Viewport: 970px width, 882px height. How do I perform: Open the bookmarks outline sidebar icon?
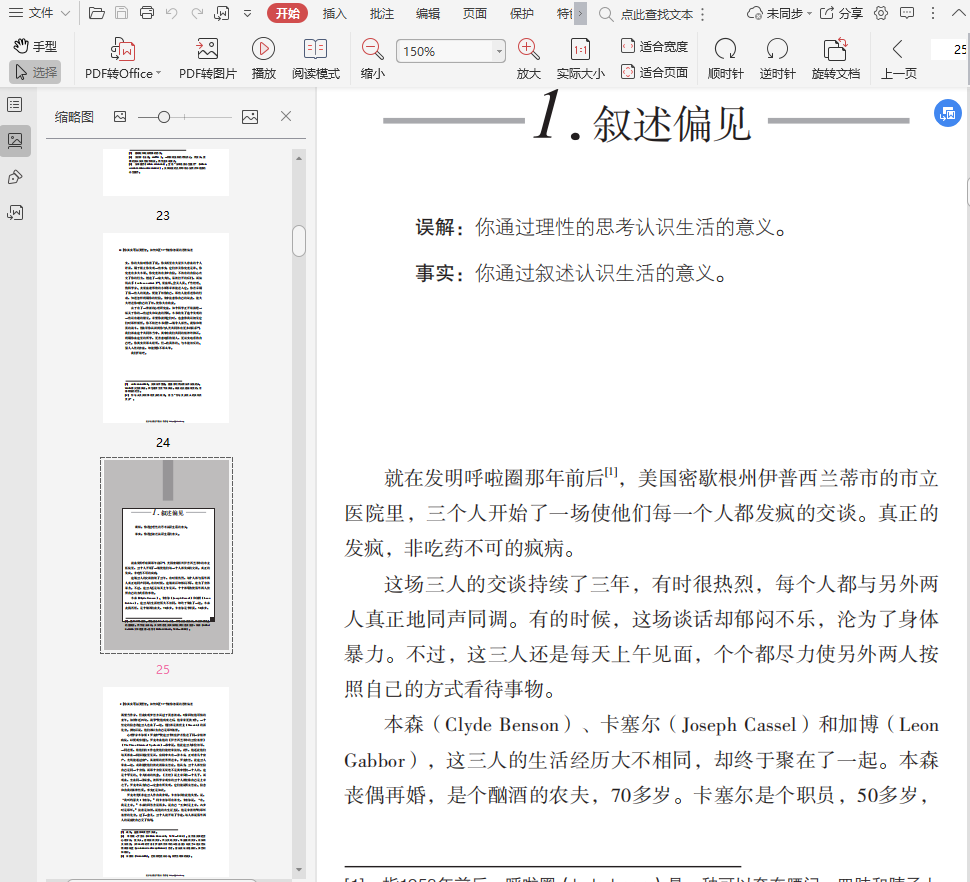point(15,105)
